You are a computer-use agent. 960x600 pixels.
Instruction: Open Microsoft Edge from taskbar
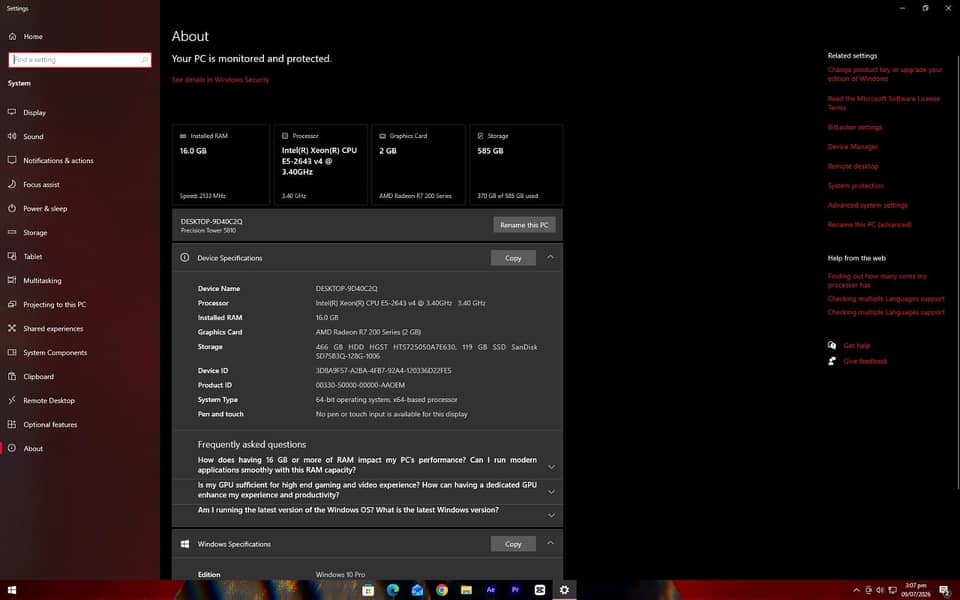tap(392, 590)
